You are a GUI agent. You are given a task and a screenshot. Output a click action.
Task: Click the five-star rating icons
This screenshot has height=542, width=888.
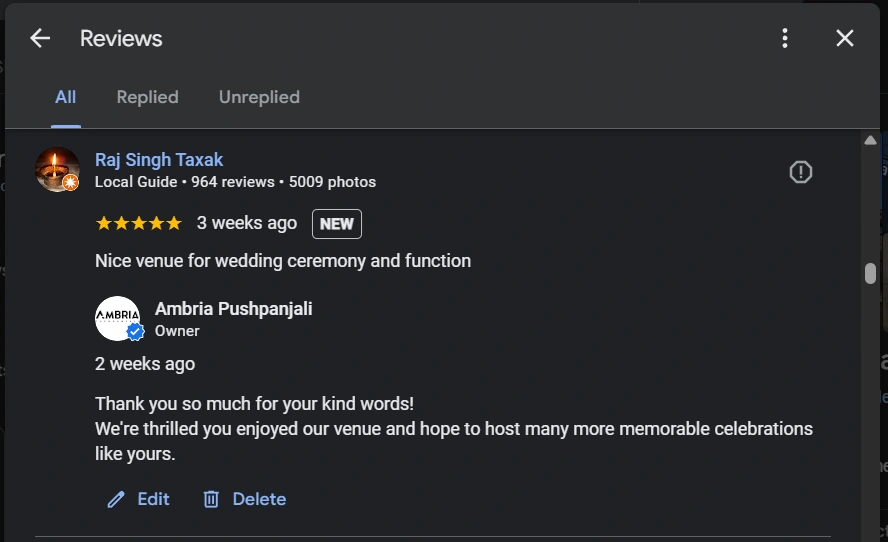click(138, 223)
